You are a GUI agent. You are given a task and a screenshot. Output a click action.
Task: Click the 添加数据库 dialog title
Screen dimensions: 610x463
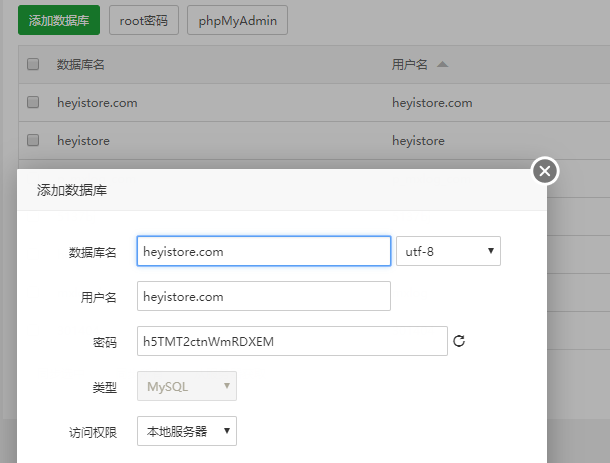pyautogui.click(x=72, y=190)
